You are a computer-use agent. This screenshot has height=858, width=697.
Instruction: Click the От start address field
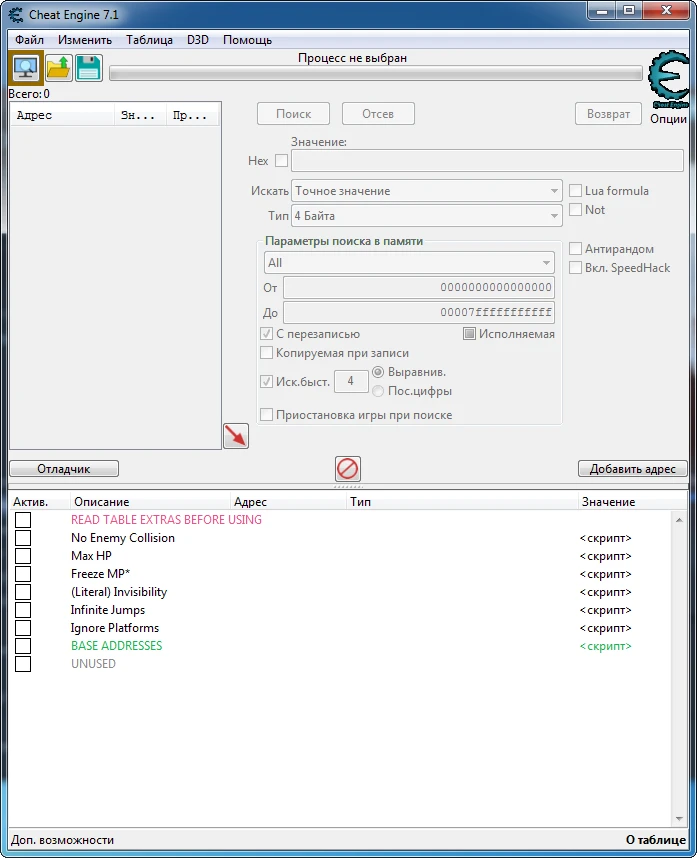coord(419,287)
